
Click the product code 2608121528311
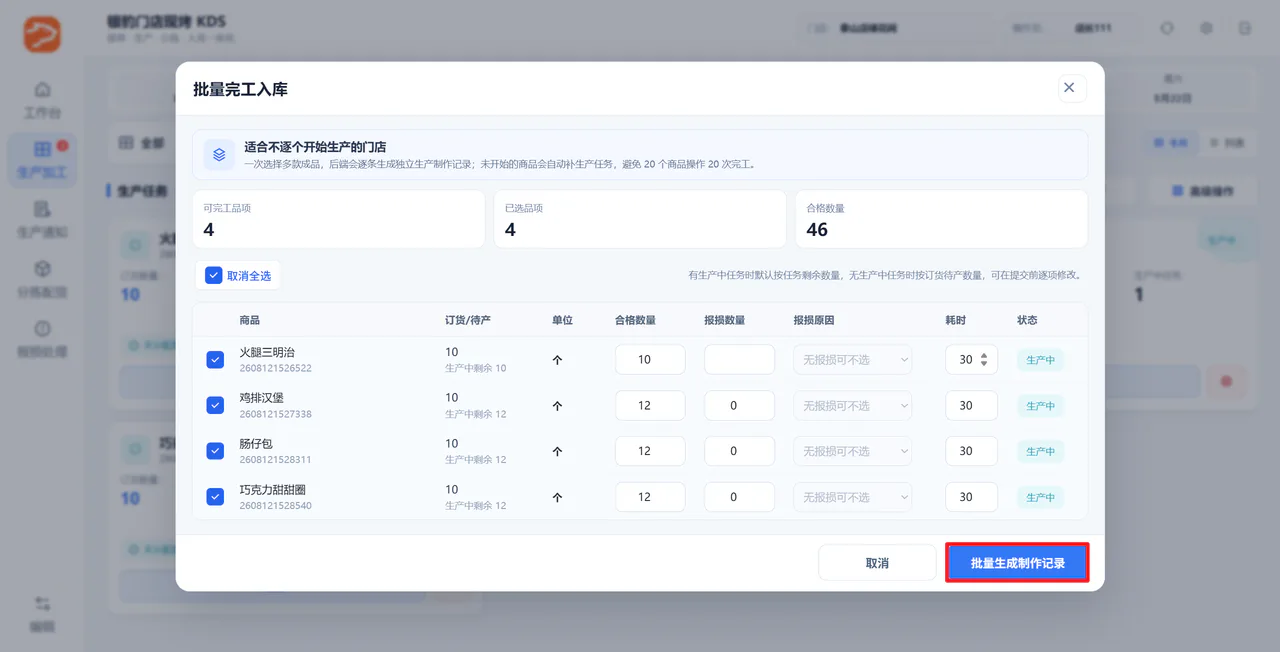(276, 460)
